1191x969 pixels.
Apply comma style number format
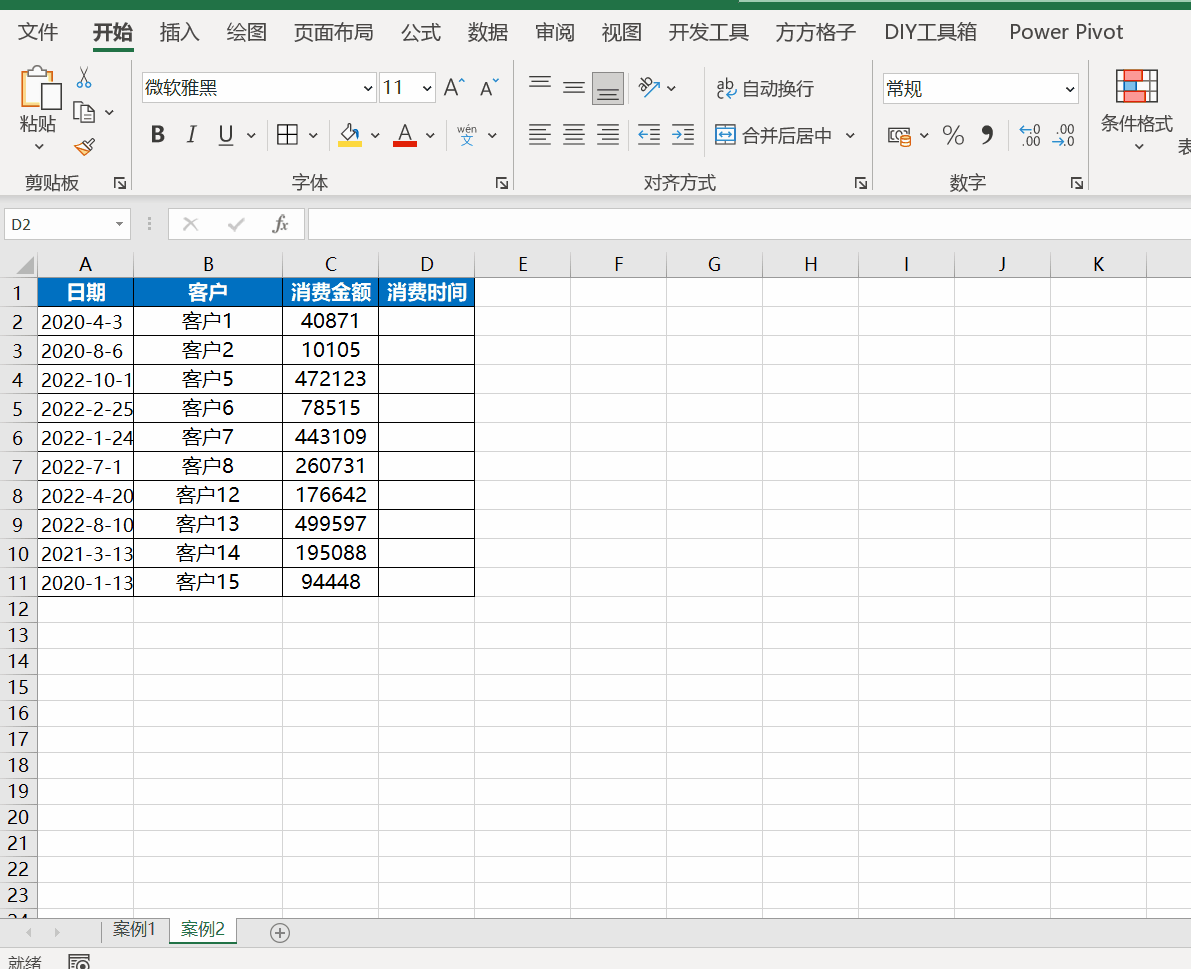(x=987, y=136)
